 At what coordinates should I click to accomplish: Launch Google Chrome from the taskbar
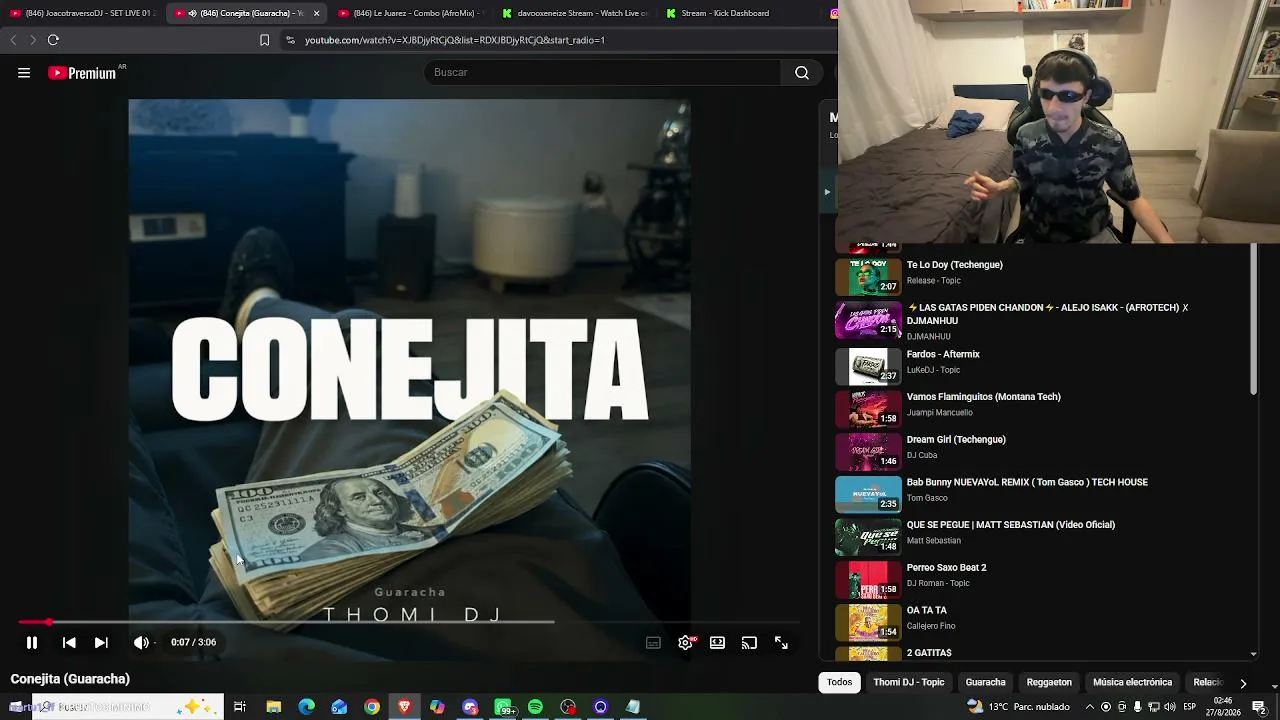(x=372, y=707)
